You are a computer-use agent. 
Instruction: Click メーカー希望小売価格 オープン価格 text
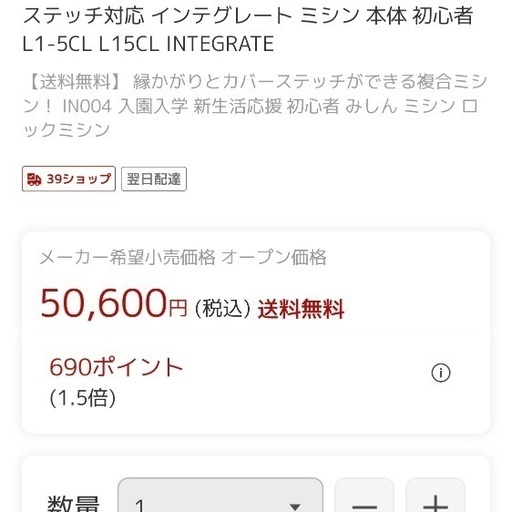[x=183, y=257]
